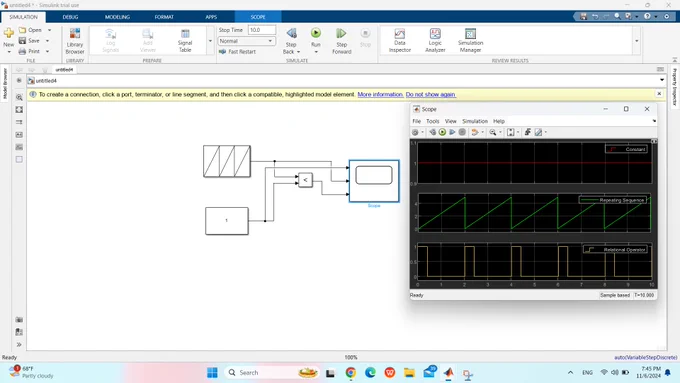Open the Library Browser

pos(75,41)
